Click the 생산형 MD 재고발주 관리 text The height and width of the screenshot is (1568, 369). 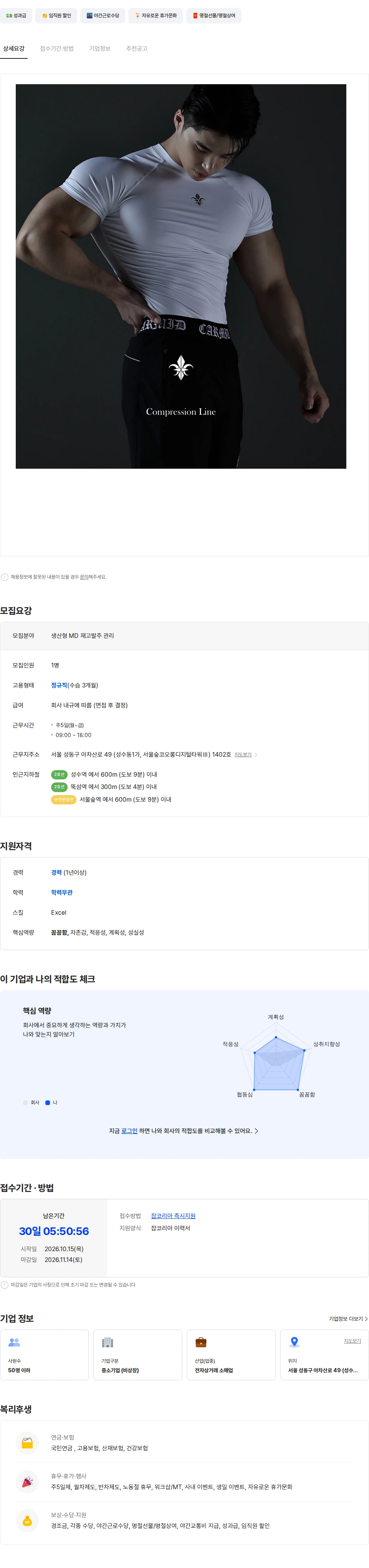pos(82,636)
